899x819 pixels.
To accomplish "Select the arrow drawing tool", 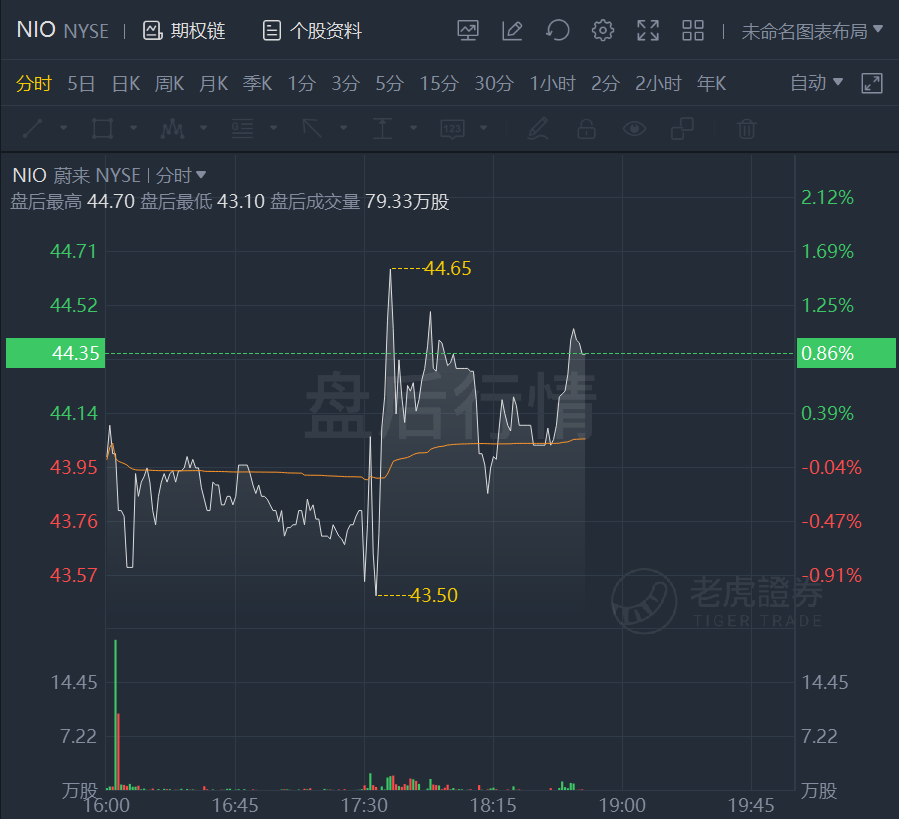I will (x=312, y=128).
